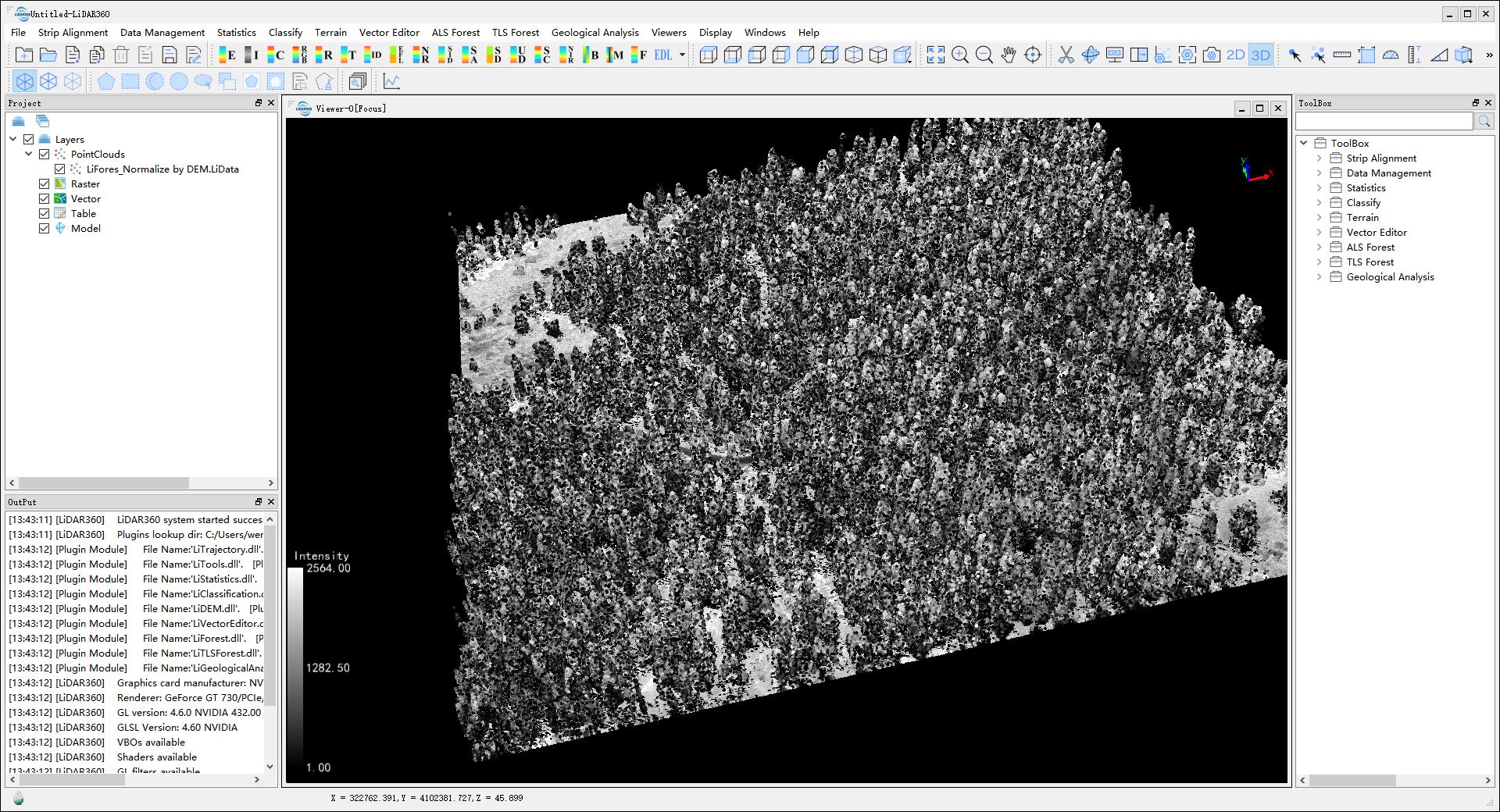Click the EDL display effect button
1500x812 pixels.
[663, 55]
